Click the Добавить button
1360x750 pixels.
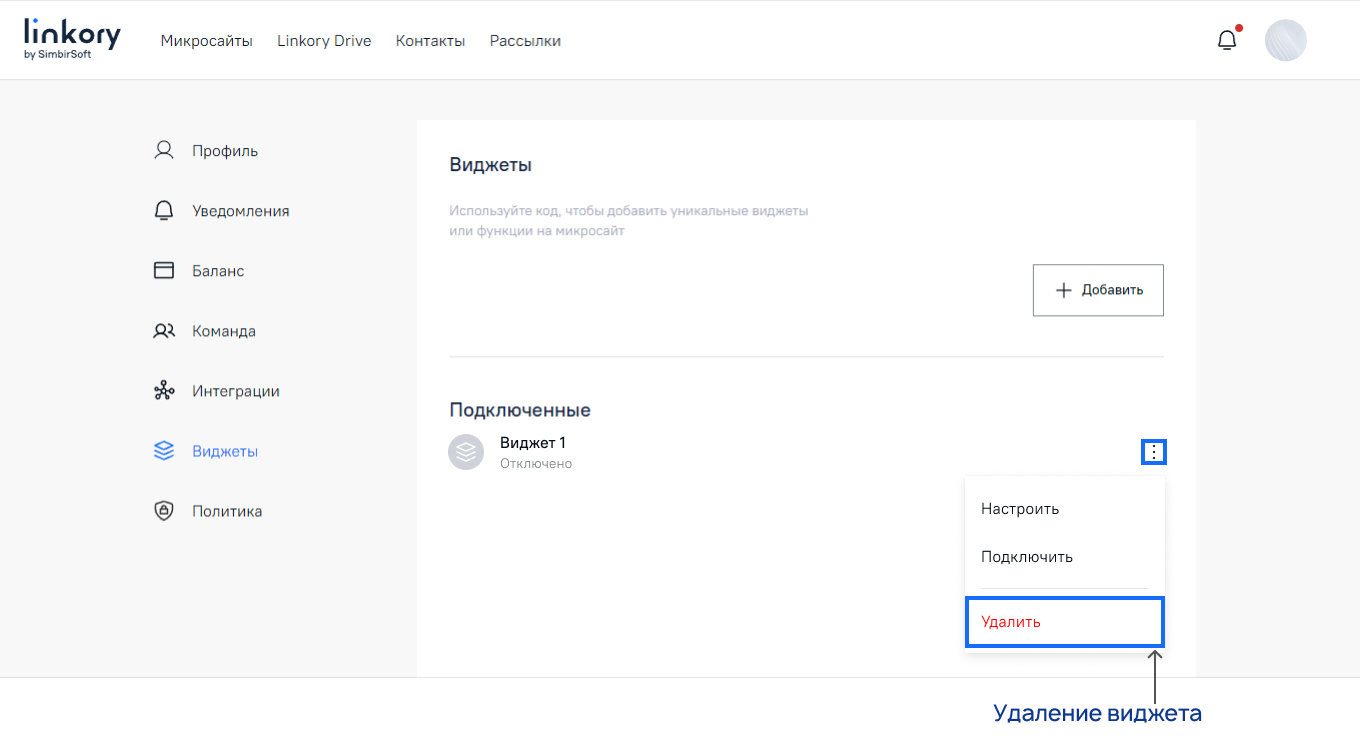point(1097,289)
